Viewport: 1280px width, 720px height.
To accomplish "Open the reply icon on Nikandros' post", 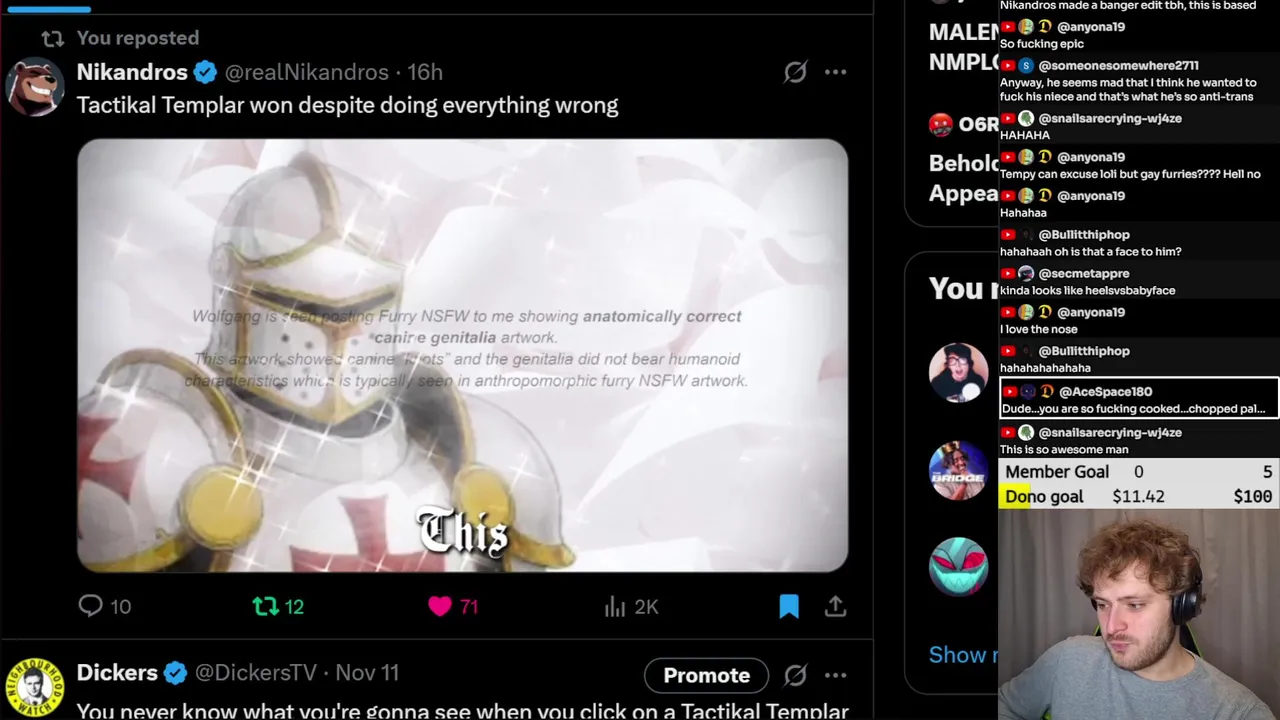I will 91,606.
